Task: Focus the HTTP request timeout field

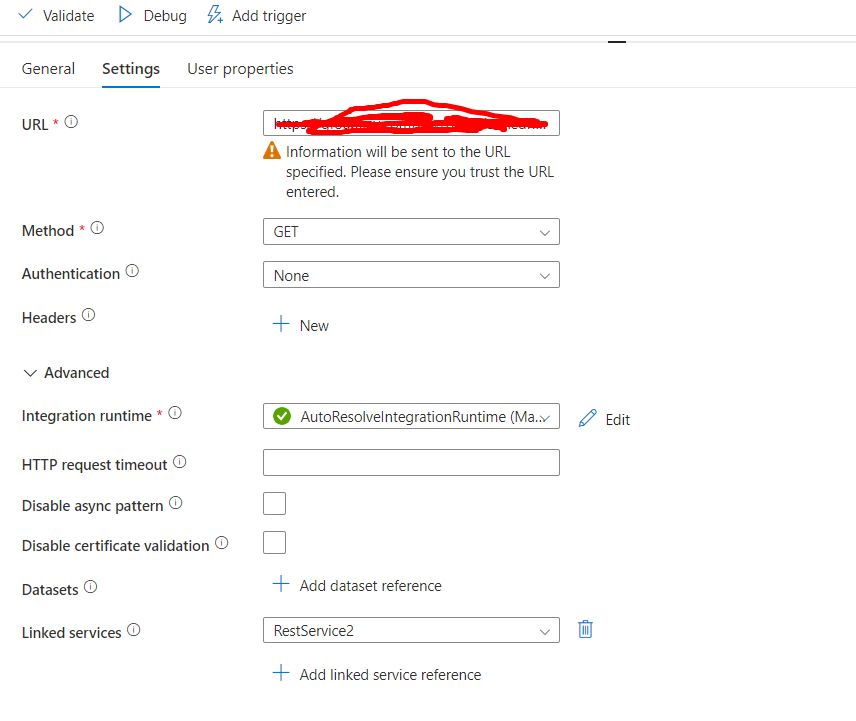Action: pyautogui.click(x=411, y=462)
